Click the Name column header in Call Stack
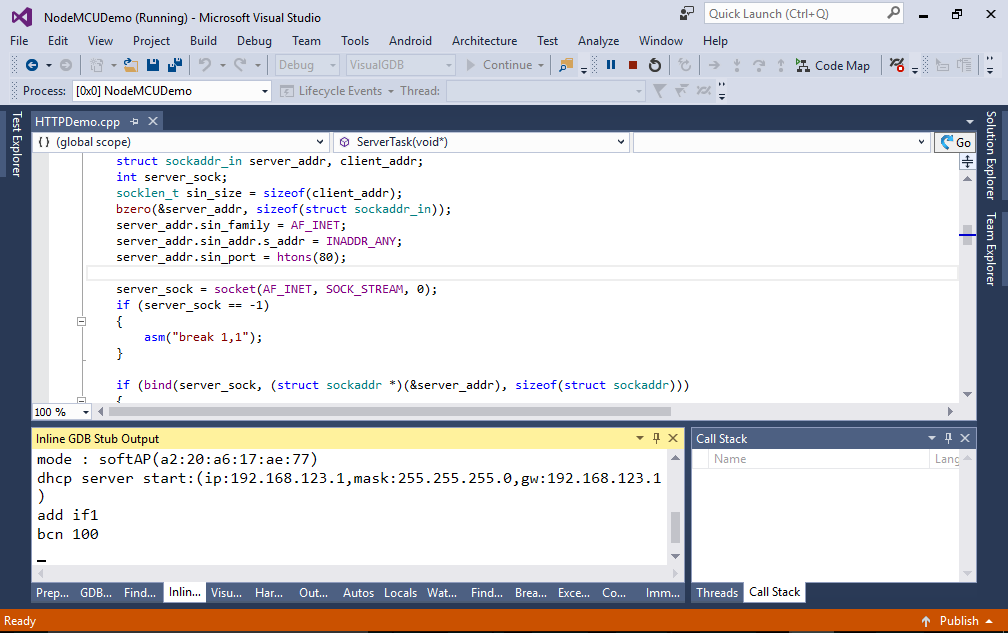The height and width of the screenshot is (633, 1008). pyautogui.click(x=730, y=459)
